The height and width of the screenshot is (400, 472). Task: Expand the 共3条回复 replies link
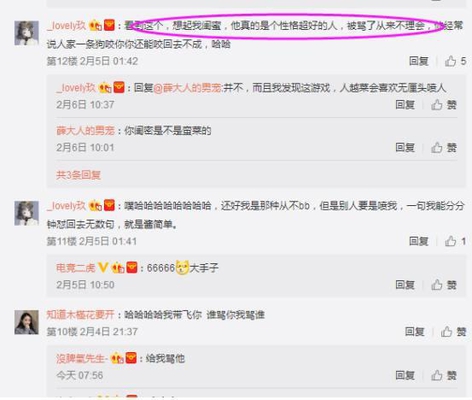(x=78, y=175)
